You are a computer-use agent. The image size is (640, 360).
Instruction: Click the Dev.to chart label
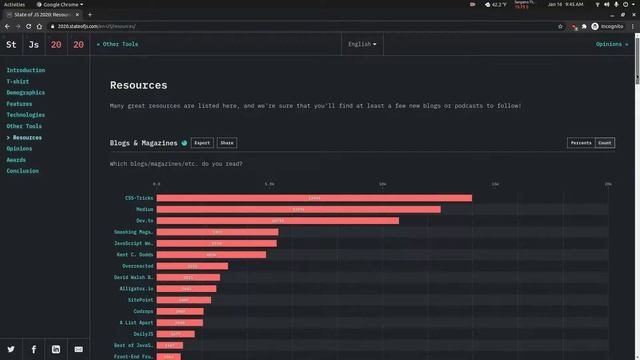[x=145, y=220]
